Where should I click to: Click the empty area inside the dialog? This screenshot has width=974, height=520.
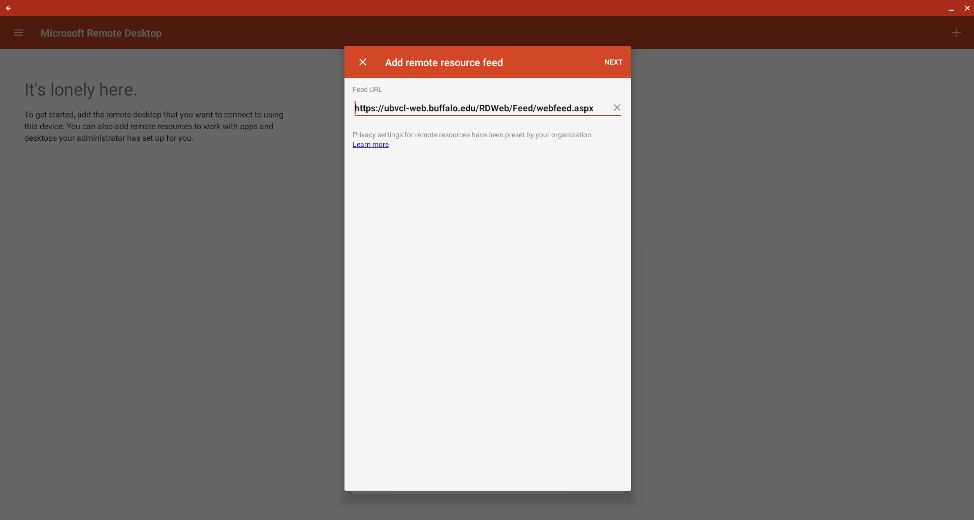(487, 320)
